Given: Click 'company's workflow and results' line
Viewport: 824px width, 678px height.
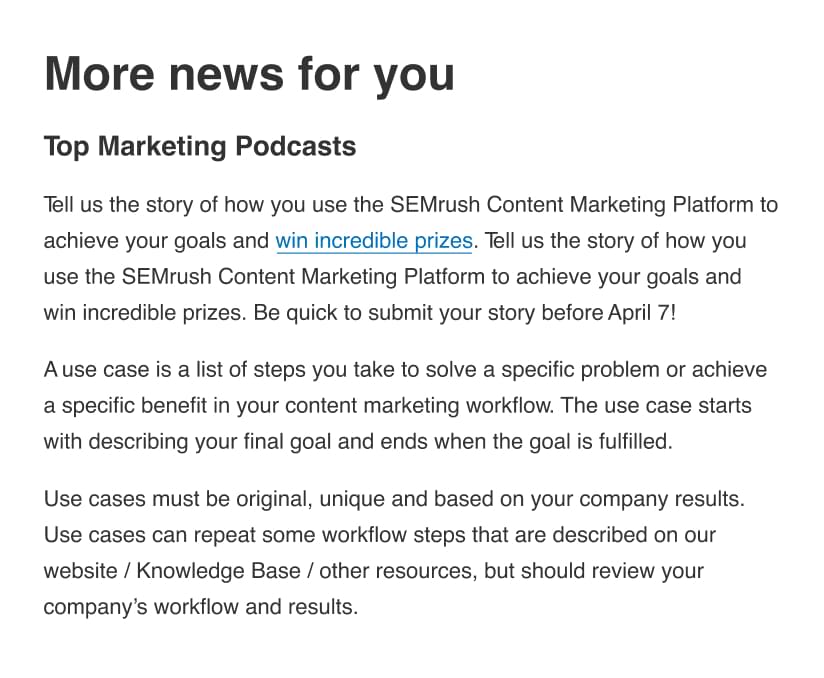Looking at the screenshot, I should 201,607.
